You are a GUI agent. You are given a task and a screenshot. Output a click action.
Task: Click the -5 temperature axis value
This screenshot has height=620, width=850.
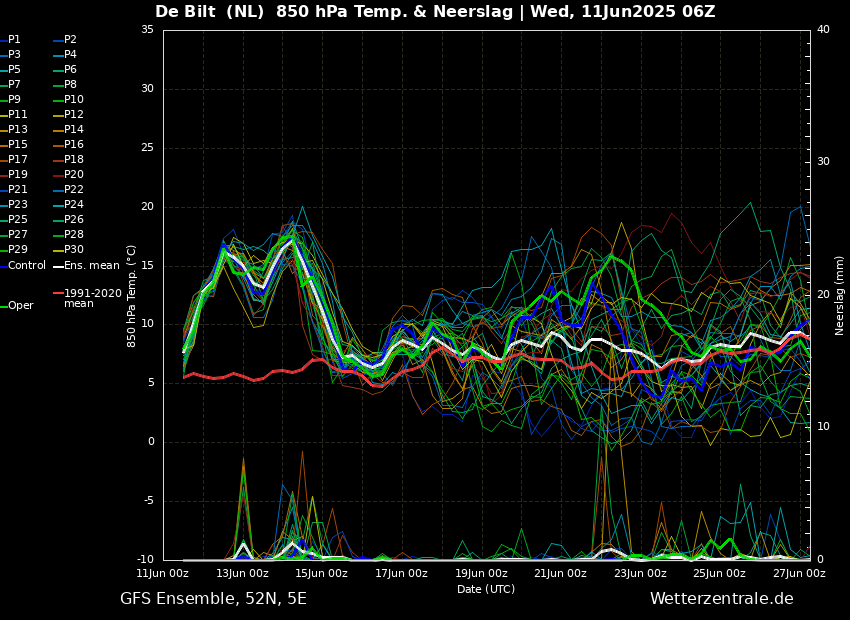[149, 501]
